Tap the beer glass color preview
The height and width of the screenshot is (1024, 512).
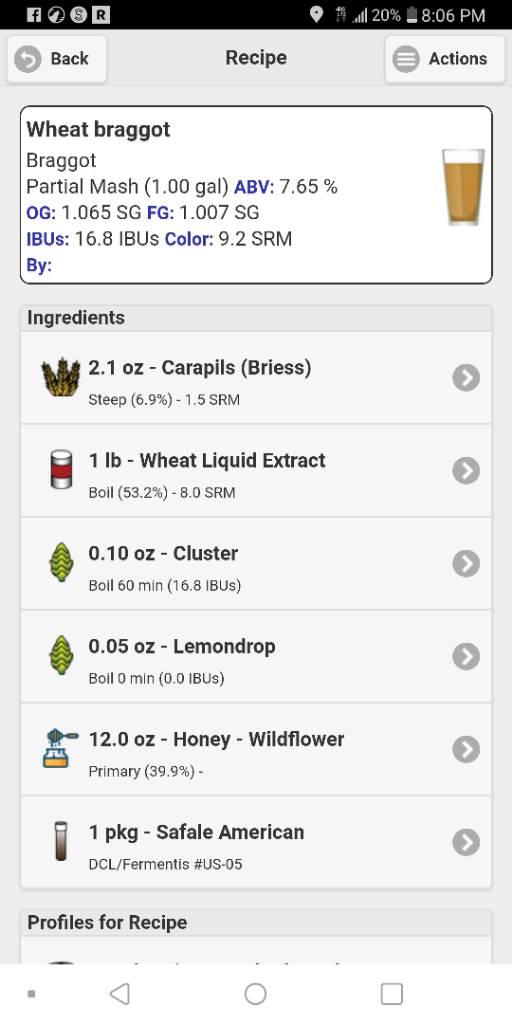point(463,187)
